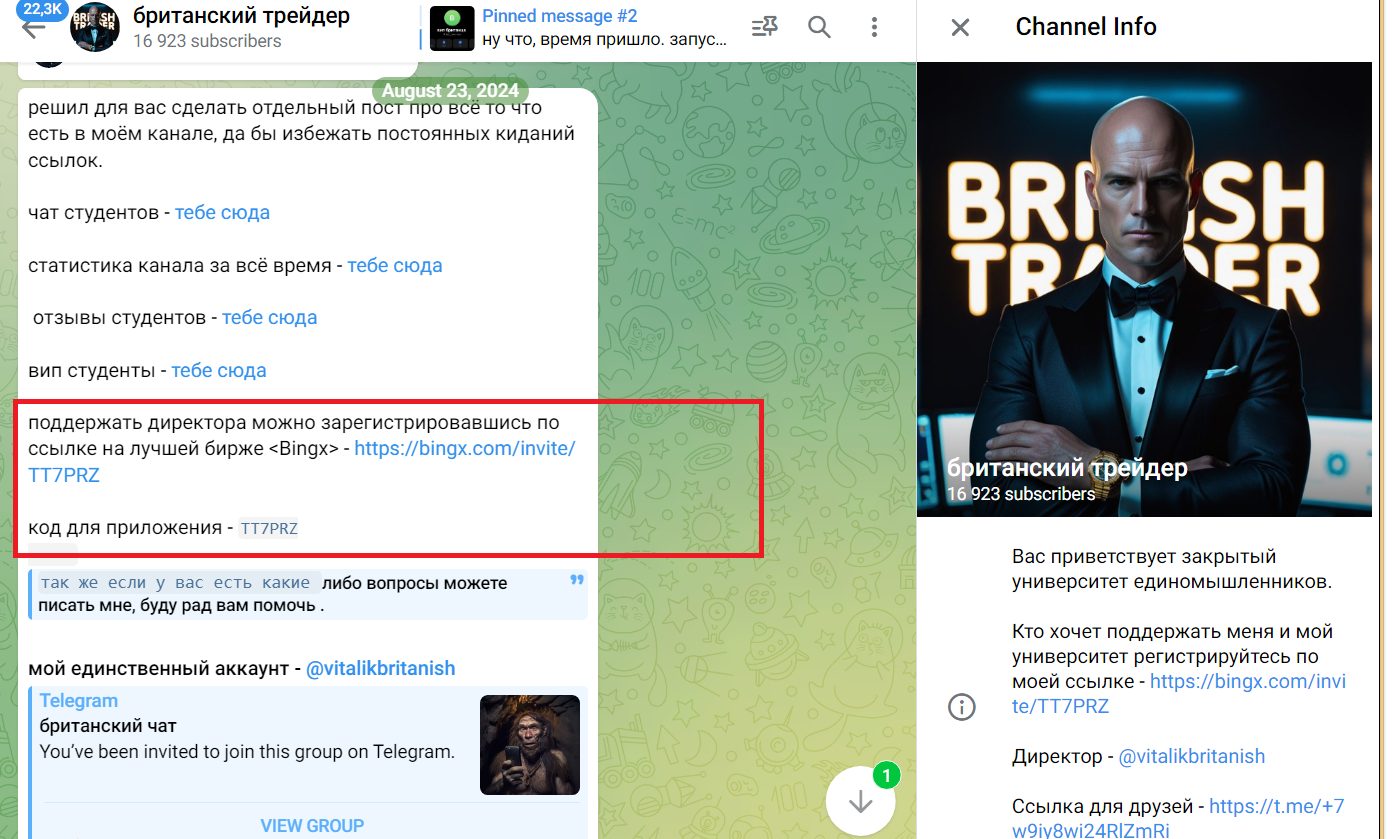
Task: Open the three-dot more options menu
Action: [x=875, y=28]
